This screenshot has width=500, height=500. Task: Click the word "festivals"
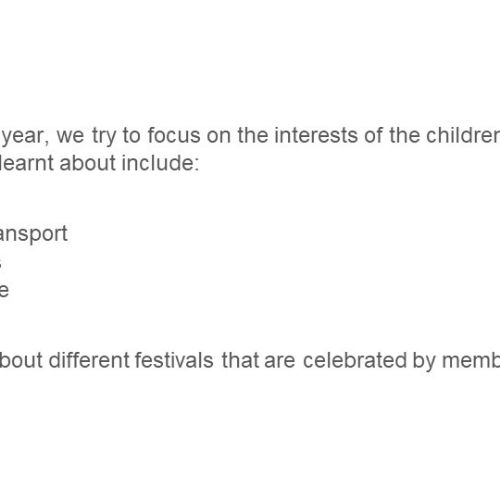(x=174, y=360)
